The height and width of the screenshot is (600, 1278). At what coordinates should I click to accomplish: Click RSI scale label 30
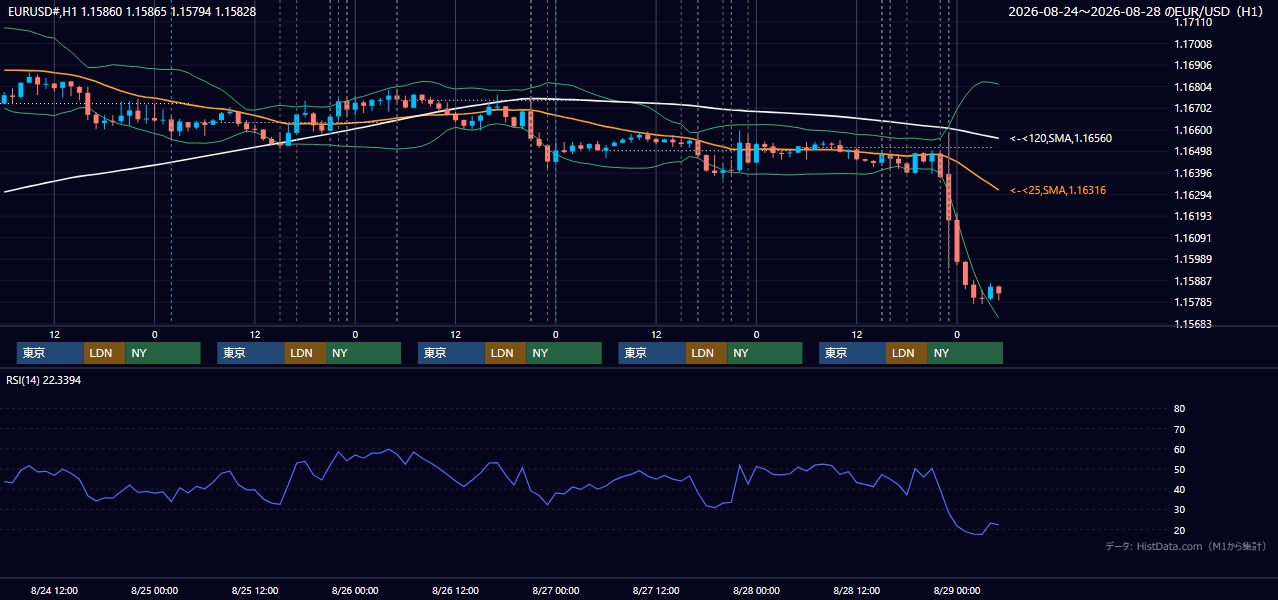pos(1179,510)
